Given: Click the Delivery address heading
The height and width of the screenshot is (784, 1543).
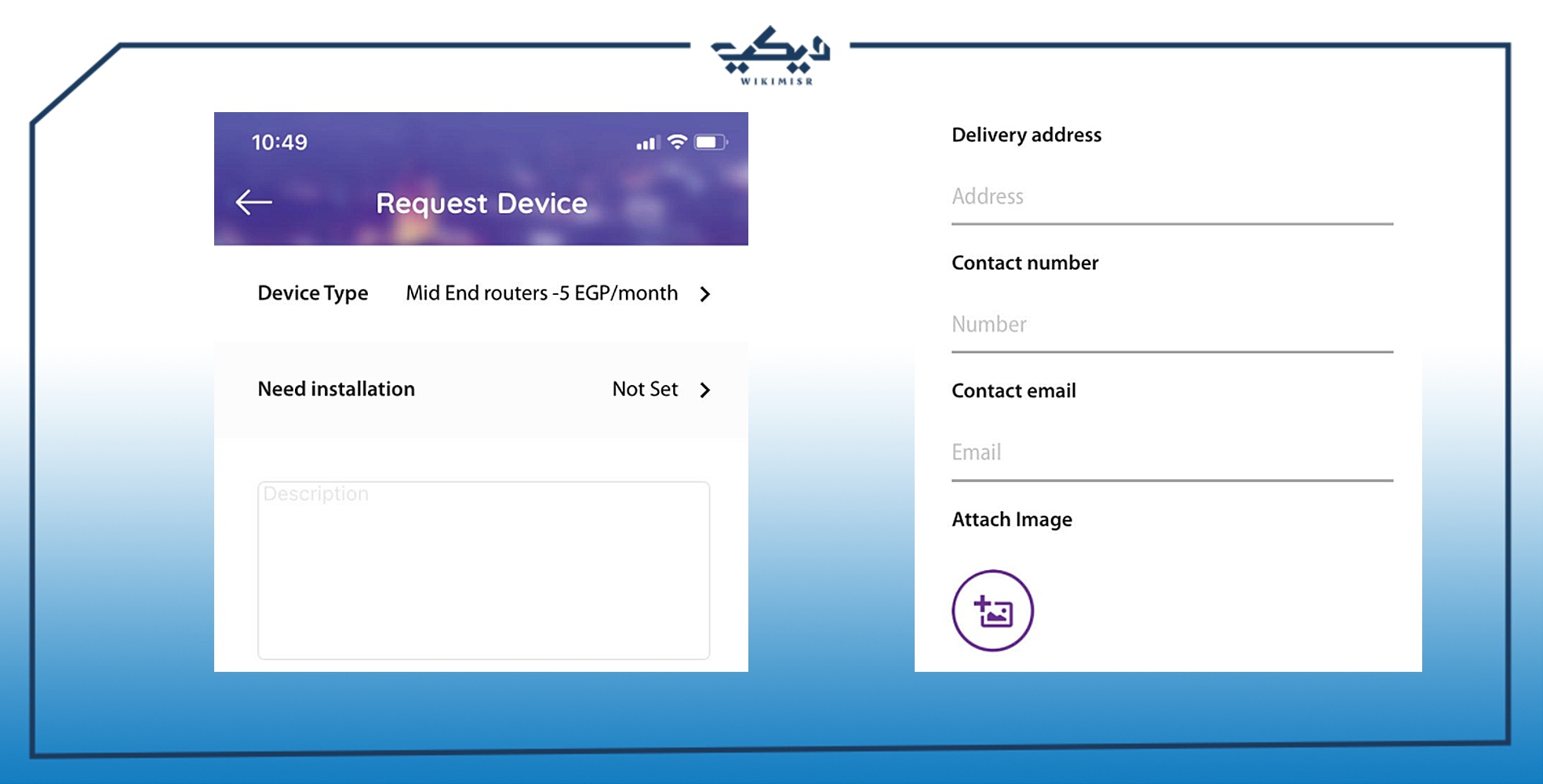Looking at the screenshot, I should 1026,134.
